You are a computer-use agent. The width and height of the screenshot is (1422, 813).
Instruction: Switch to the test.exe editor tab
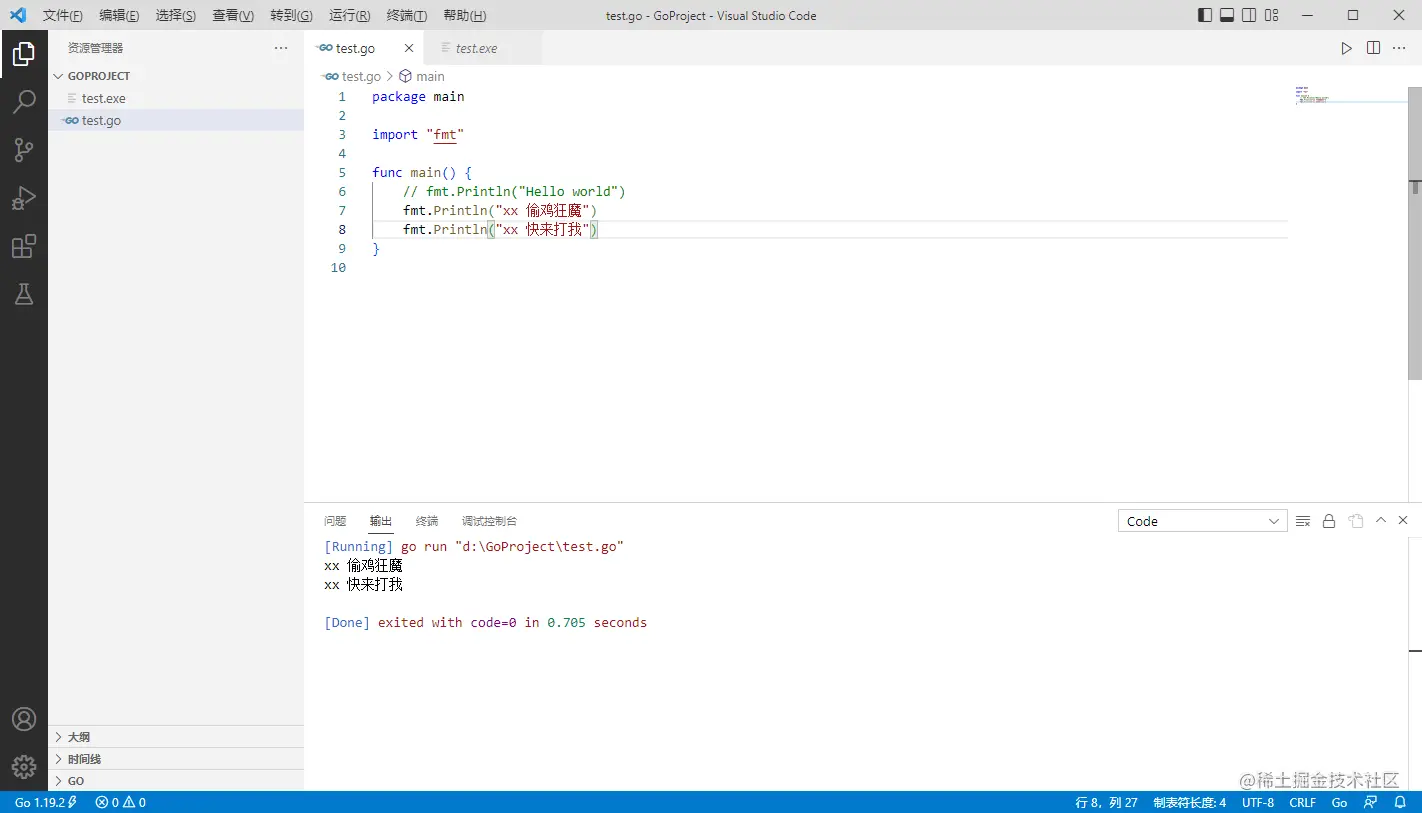(x=483, y=48)
